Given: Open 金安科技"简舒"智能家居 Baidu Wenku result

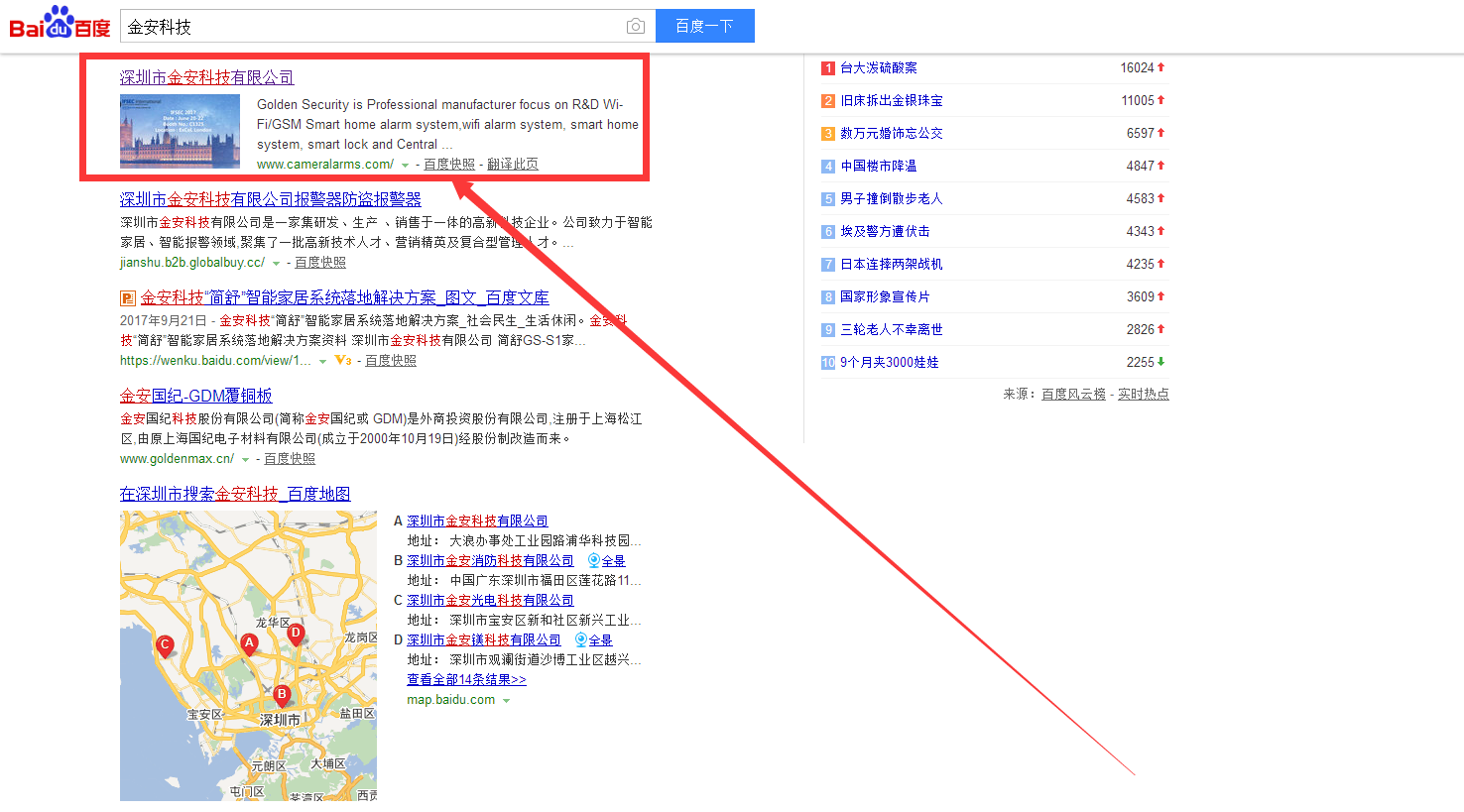Looking at the screenshot, I should click(x=344, y=297).
